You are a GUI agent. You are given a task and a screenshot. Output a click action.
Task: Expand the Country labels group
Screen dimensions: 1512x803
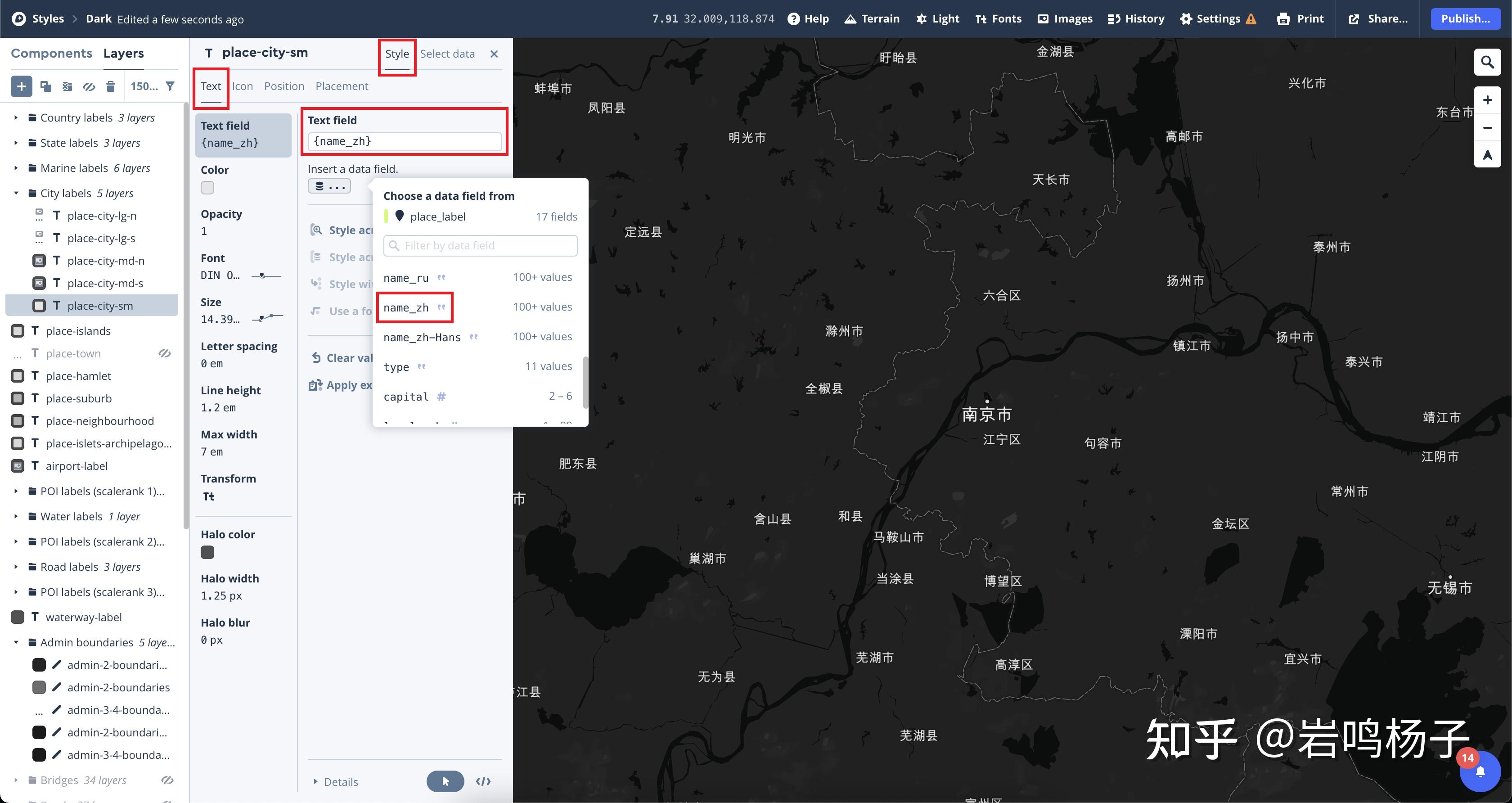tap(15, 117)
